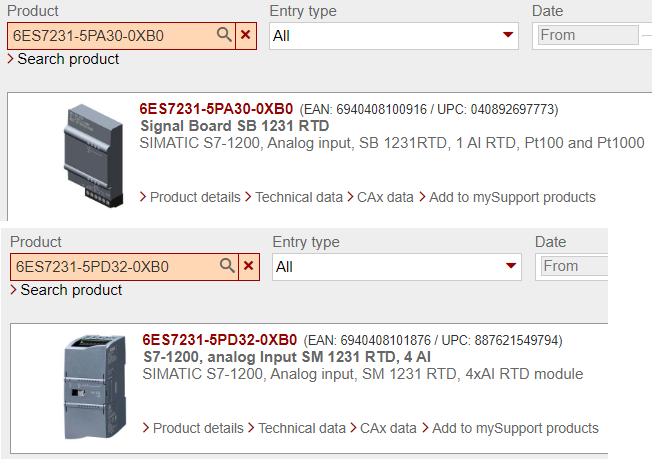This screenshot has height=460, width=652.
Task: Click magnifier icon in top product search
Action: pyautogui.click(x=225, y=36)
